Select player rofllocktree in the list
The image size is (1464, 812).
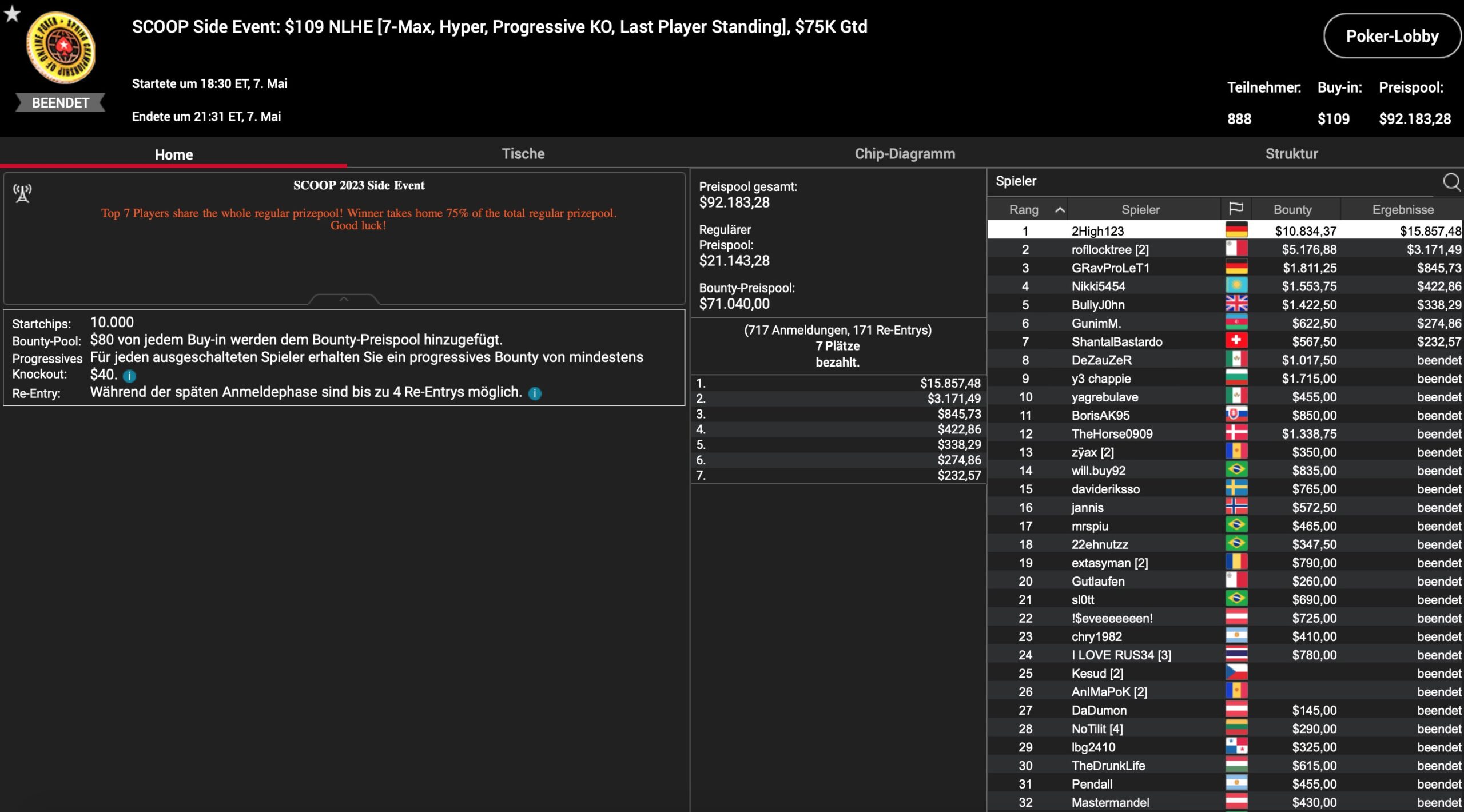click(1109, 249)
